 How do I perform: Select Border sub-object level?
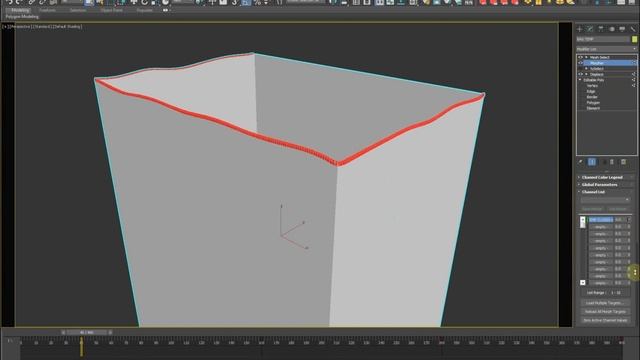click(592, 97)
